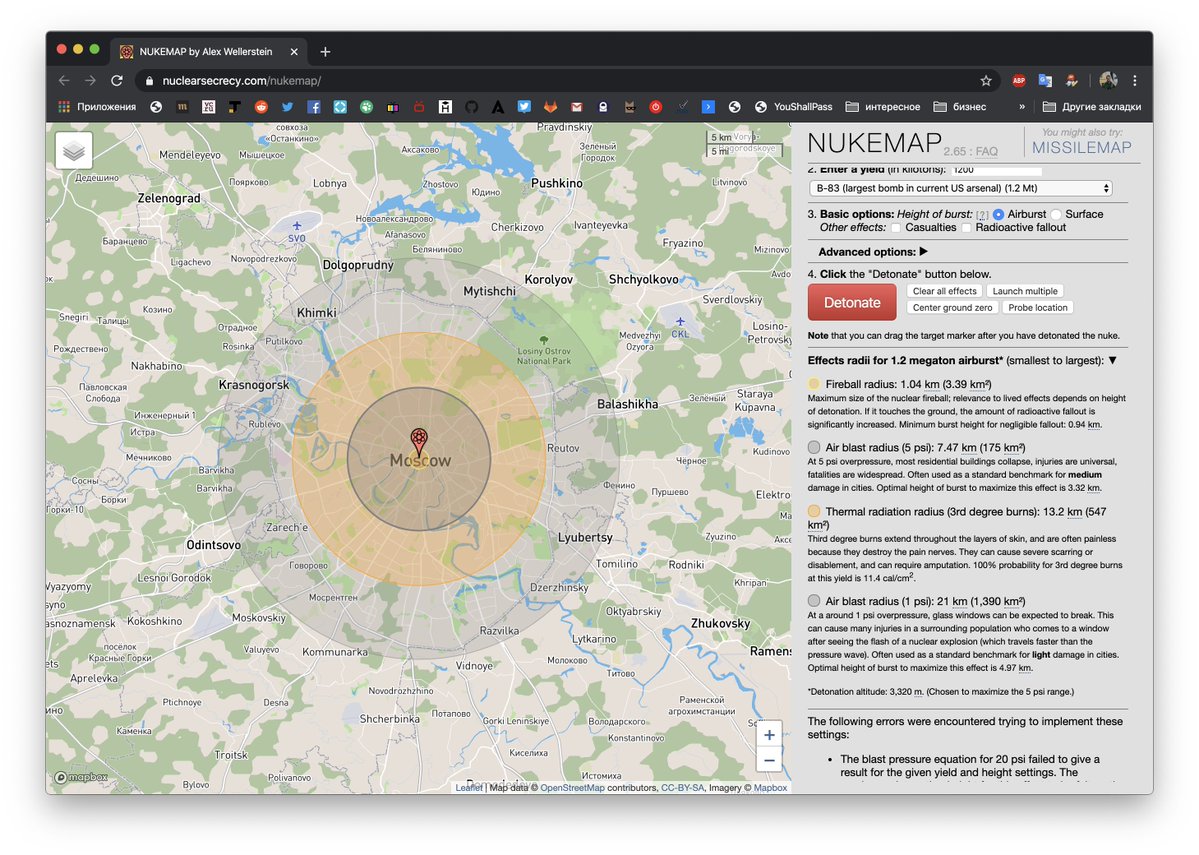Click the Air blast 1 psi gray swatch
The height and width of the screenshot is (855, 1199).
[x=814, y=601]
